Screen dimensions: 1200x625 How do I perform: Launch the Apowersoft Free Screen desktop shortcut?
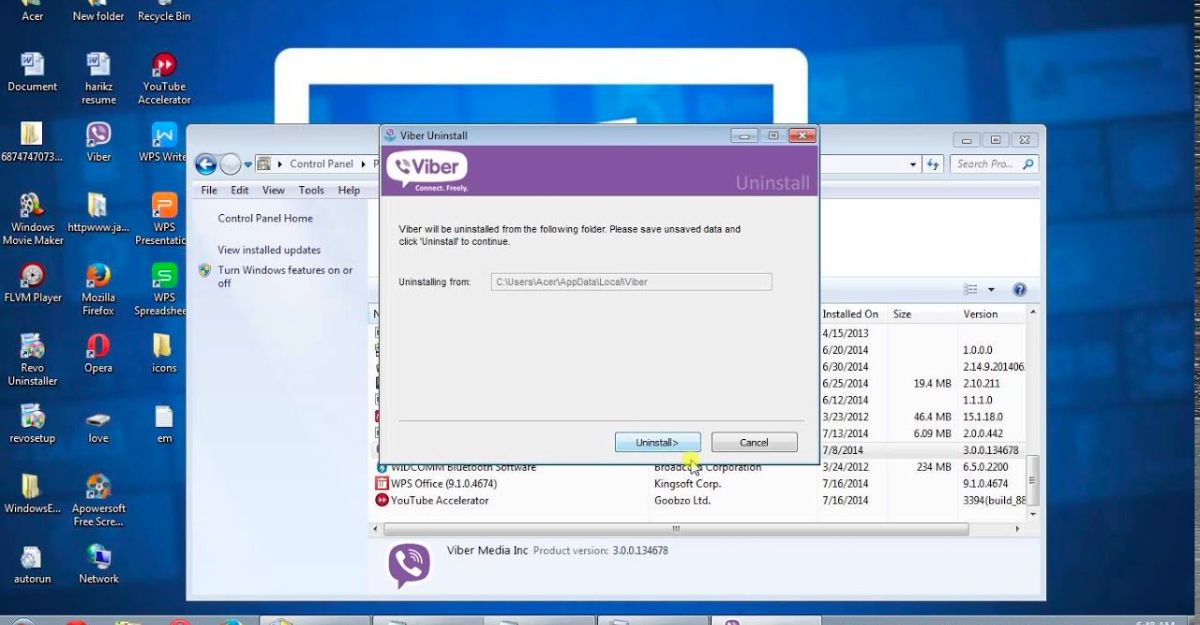(x=98, y=500)
